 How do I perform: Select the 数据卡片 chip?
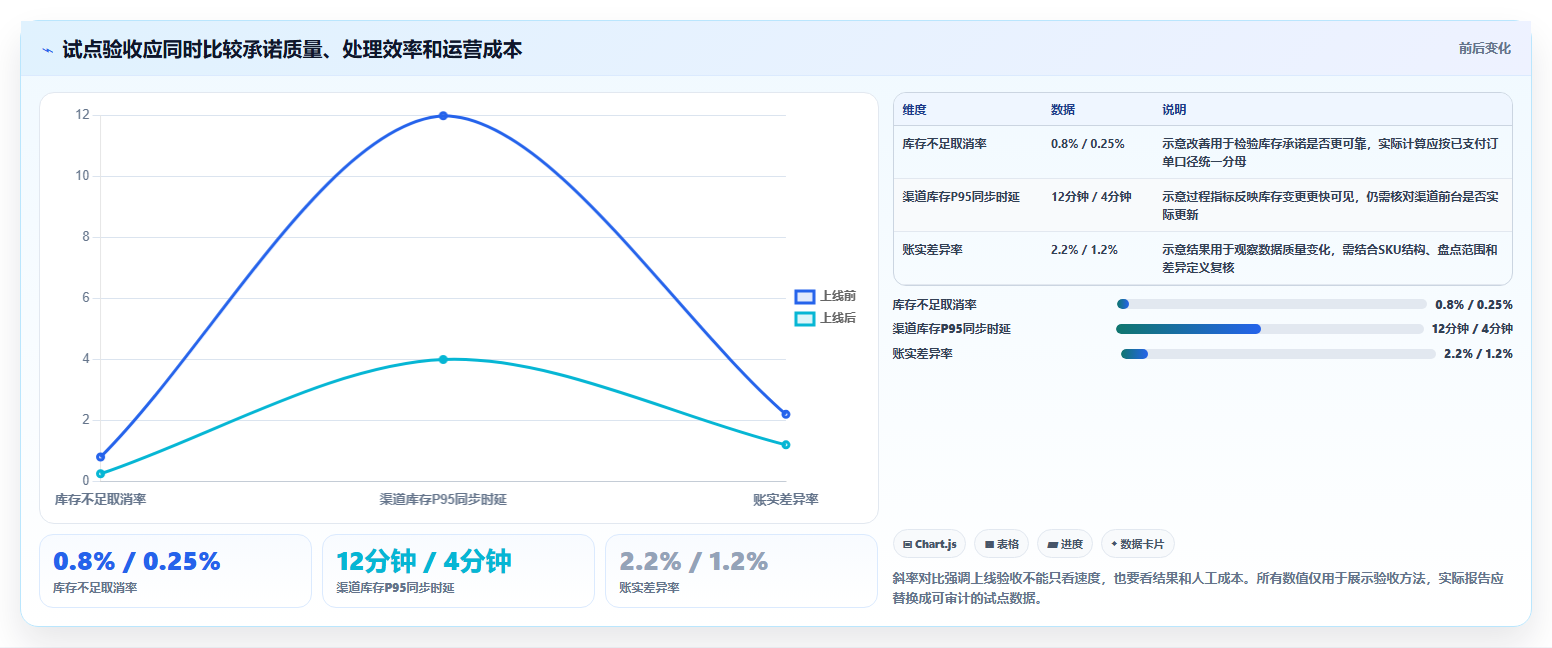coord(1138,544)
